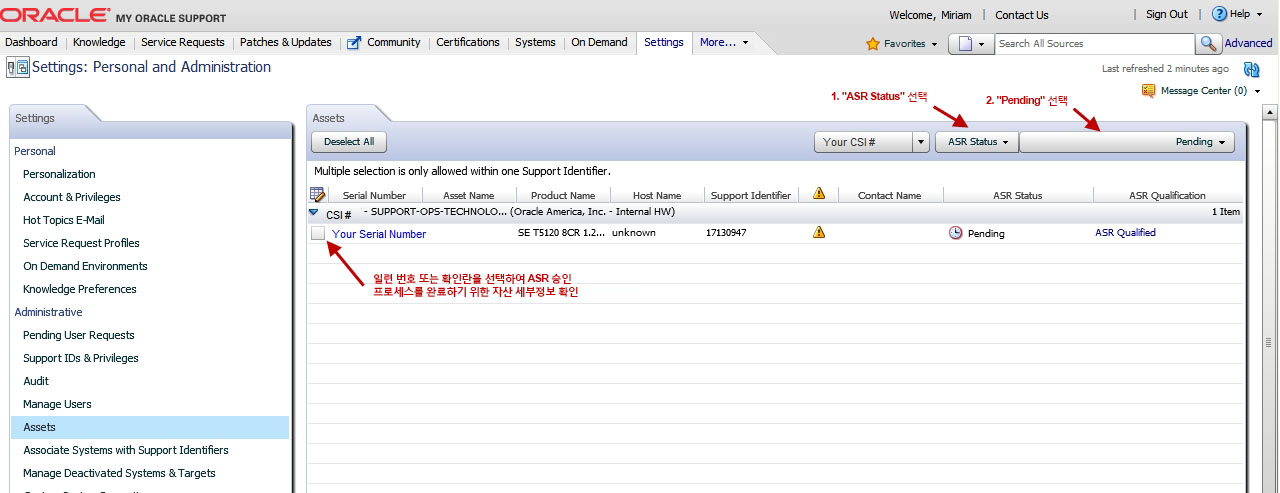
Task: Tick the checkbox beside Your Serial Number
Action: tap(318, 233)
